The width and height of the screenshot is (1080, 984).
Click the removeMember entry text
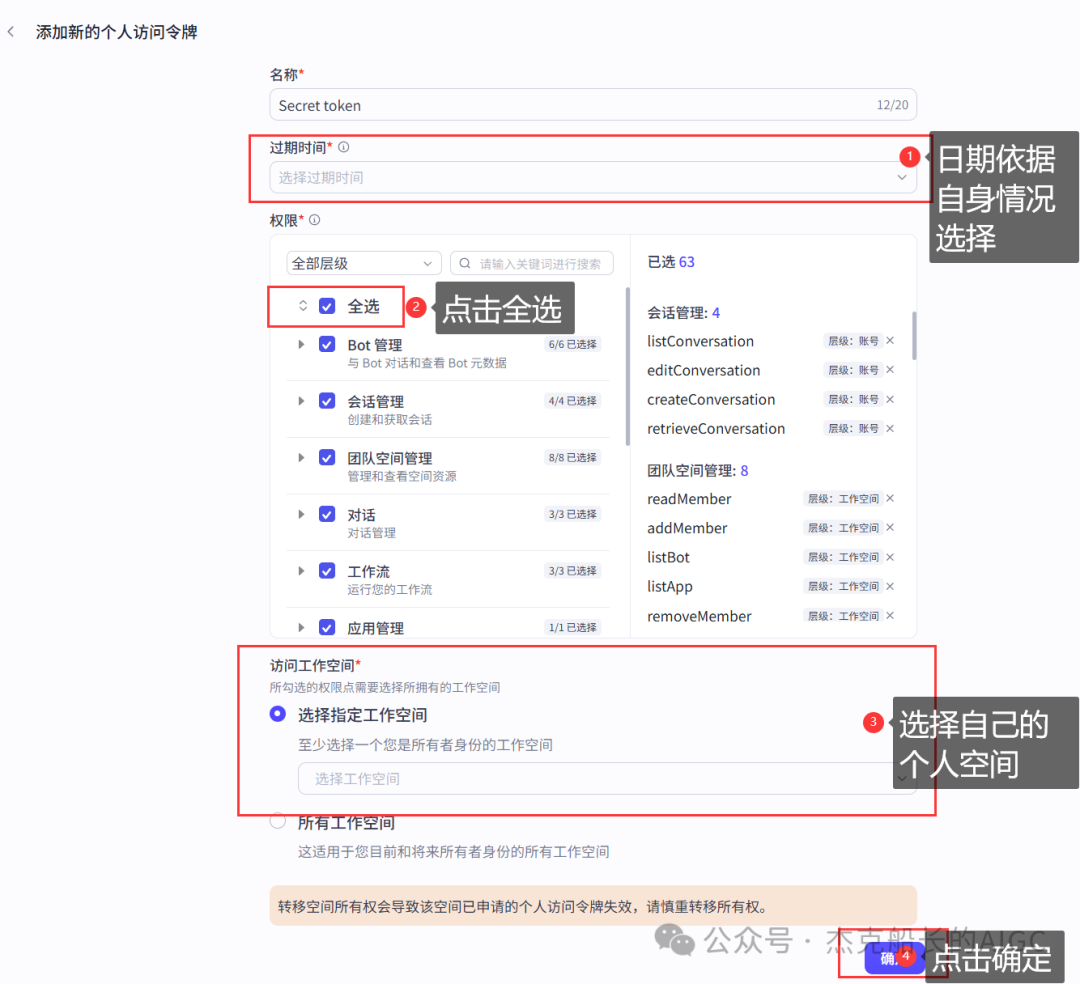tap(700, 616)
